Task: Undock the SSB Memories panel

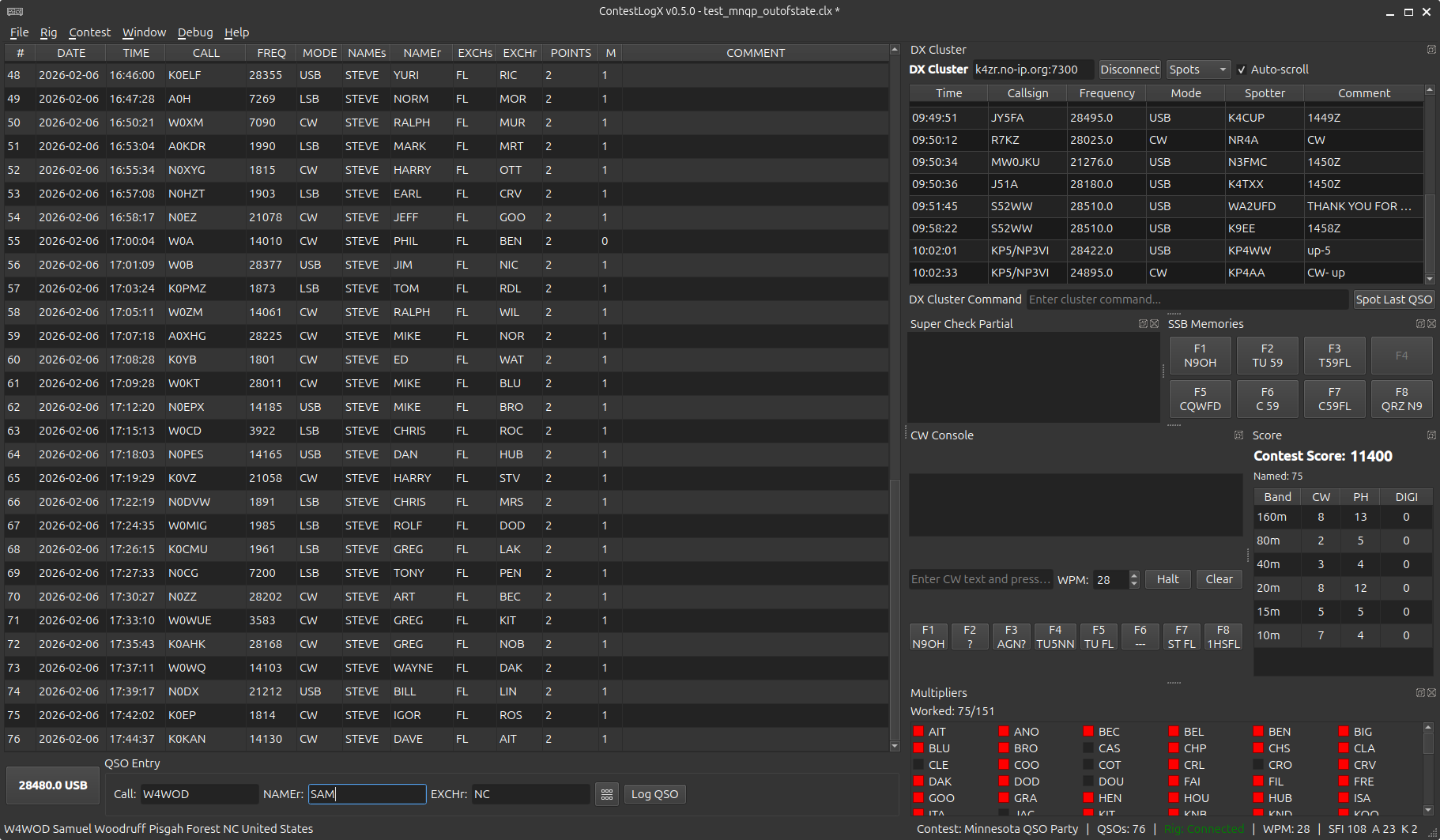Action: (x=1420, y=323)
